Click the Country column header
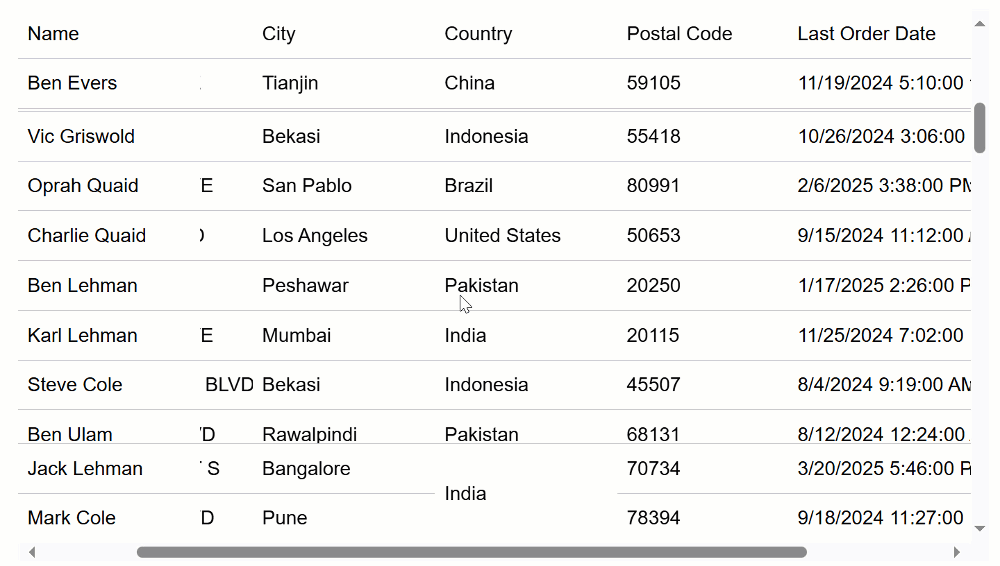The width and height of the screenshot is (1000, 566). [478, 34]
